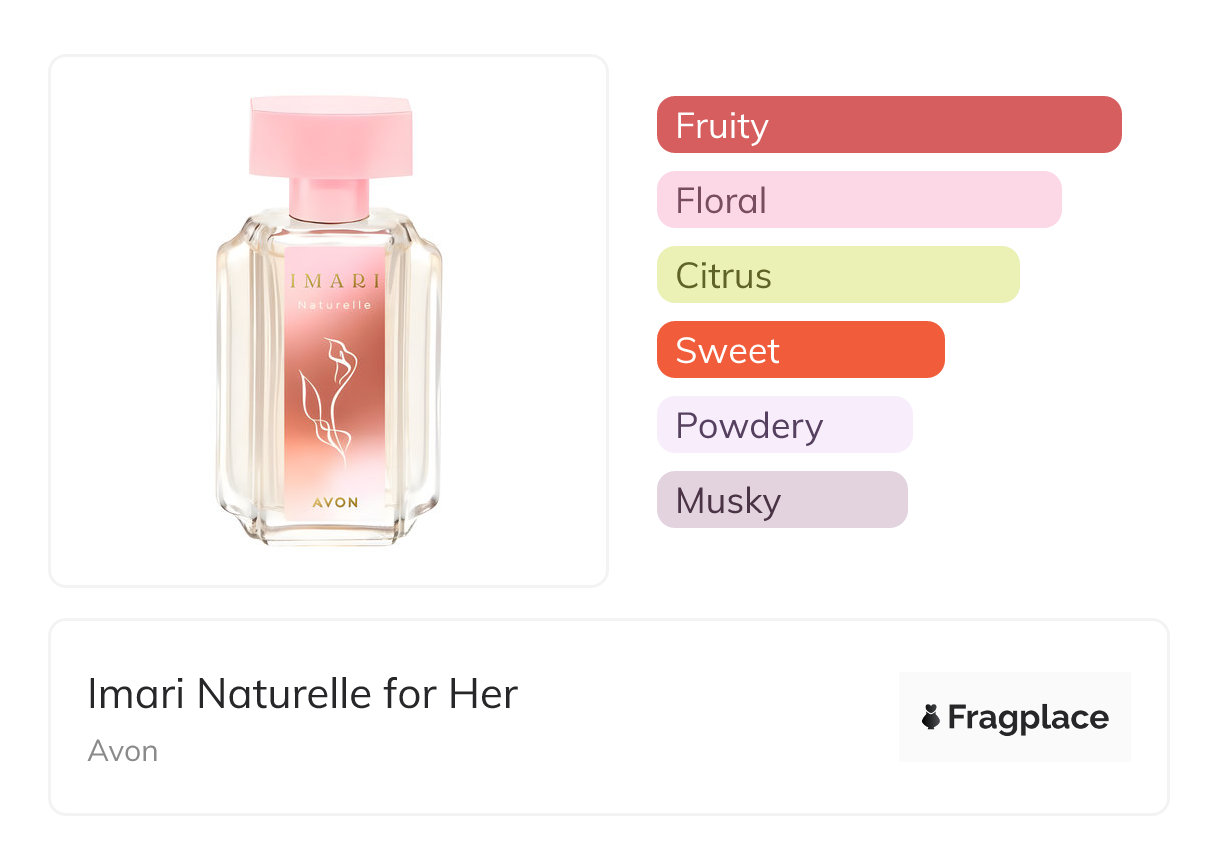Click the Fragplace bottle logo icon

click(931, 717)
